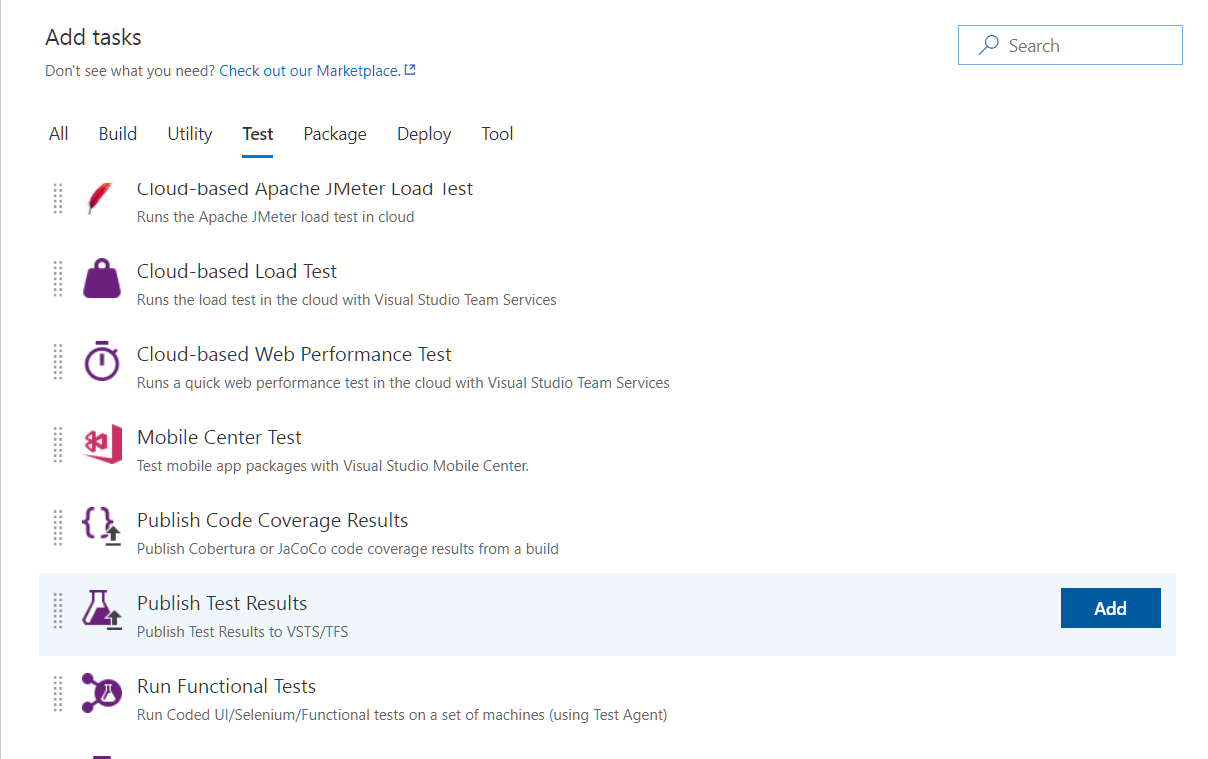1208x759 pixels.
Task: Click the Cloud-based Load Test weight icon
Action: coord(102,278)
